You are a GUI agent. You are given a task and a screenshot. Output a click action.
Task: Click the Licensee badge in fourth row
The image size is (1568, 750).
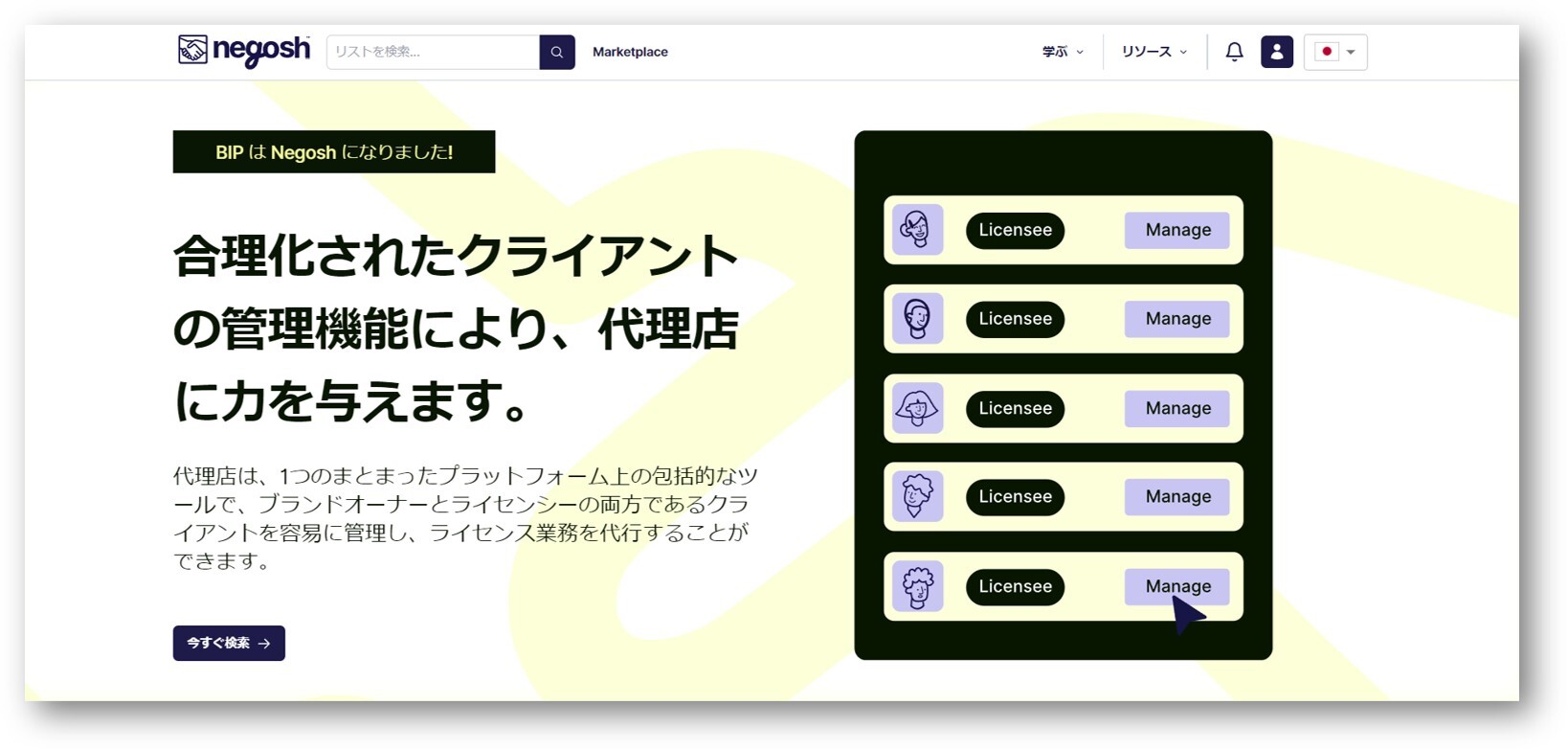click(x=1015, y=496)
